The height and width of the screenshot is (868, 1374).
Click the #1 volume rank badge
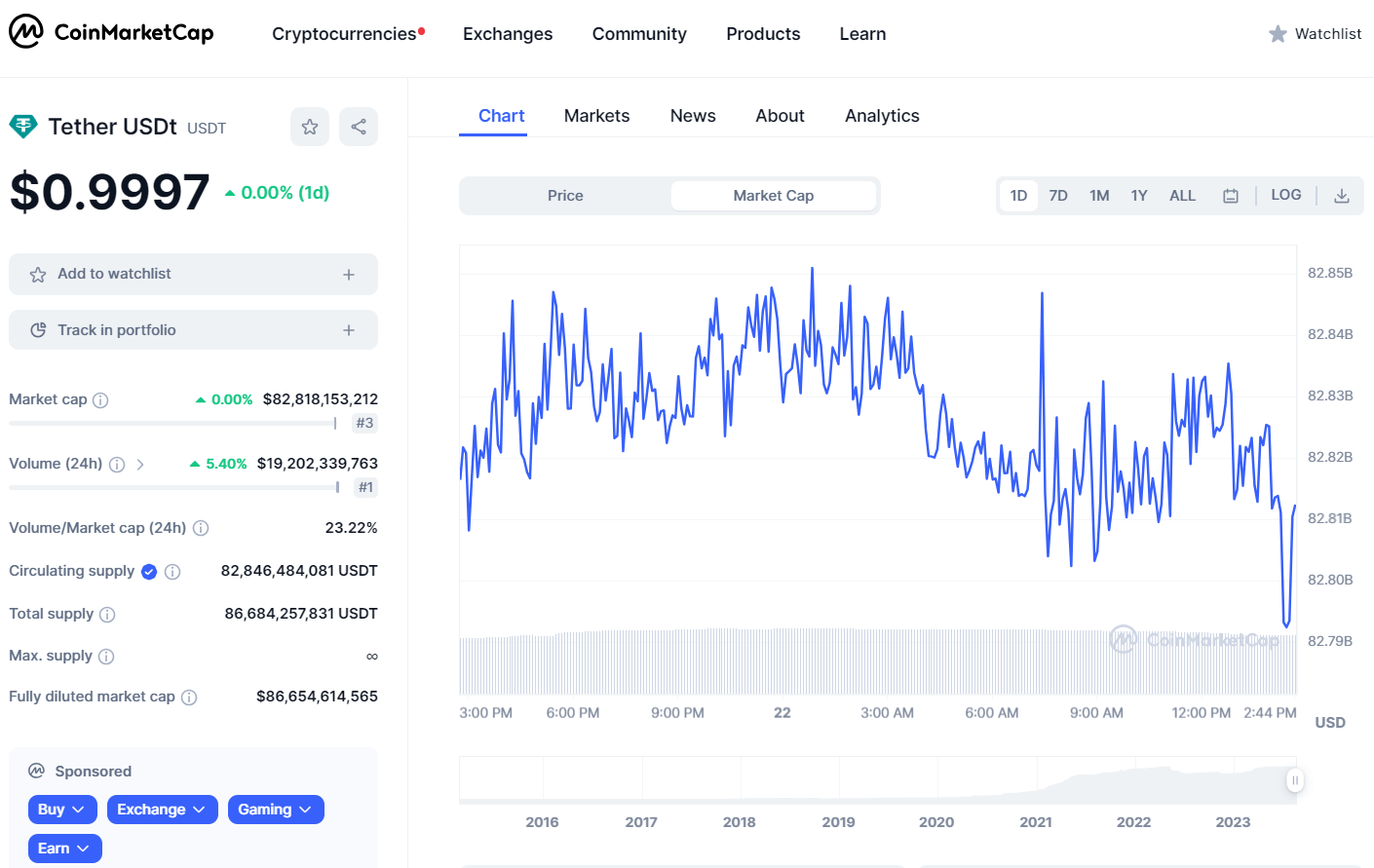(365, 487)
